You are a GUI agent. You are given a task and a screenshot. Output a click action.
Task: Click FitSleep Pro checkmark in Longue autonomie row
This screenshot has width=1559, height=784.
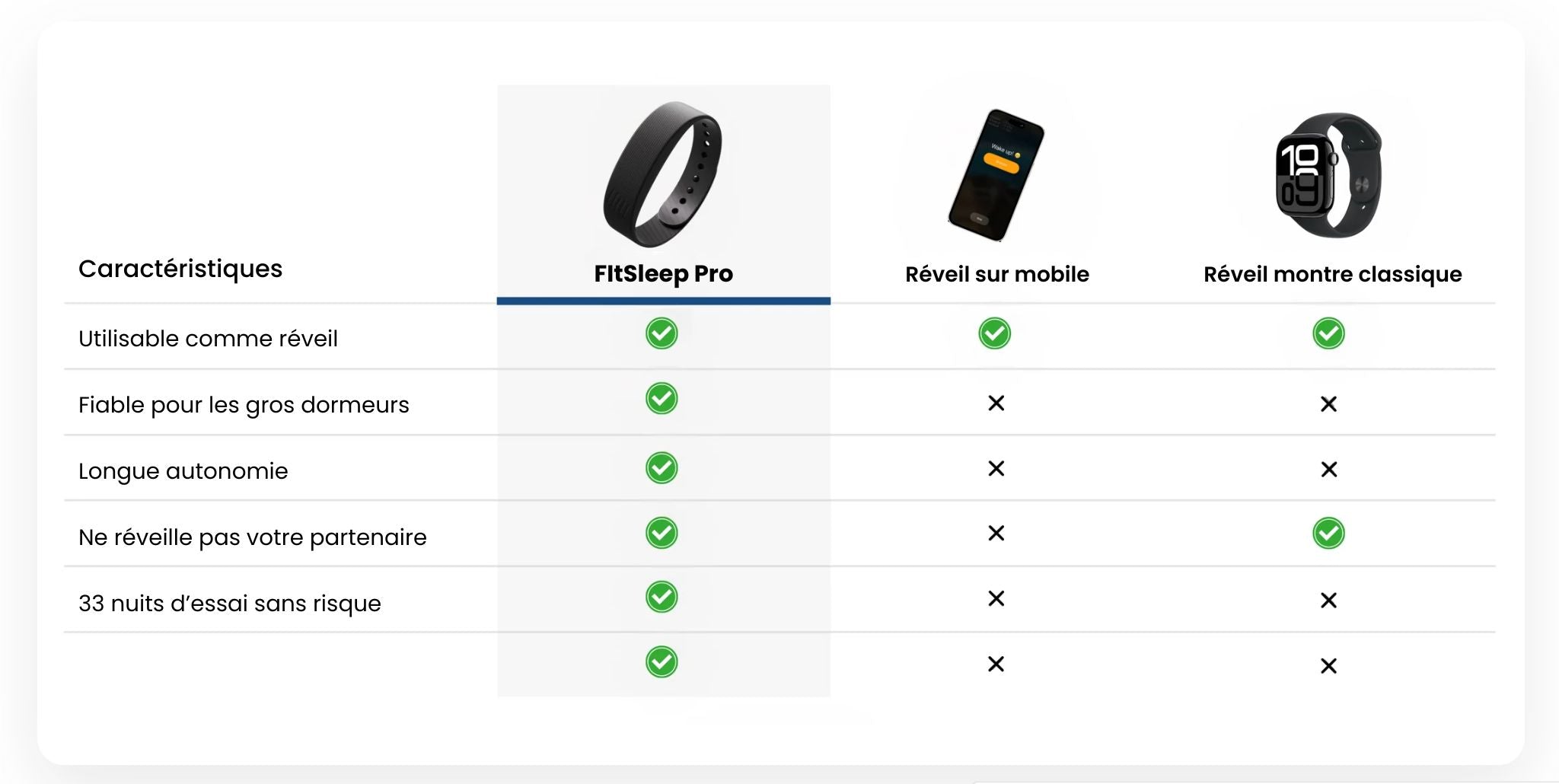[662, 468]
